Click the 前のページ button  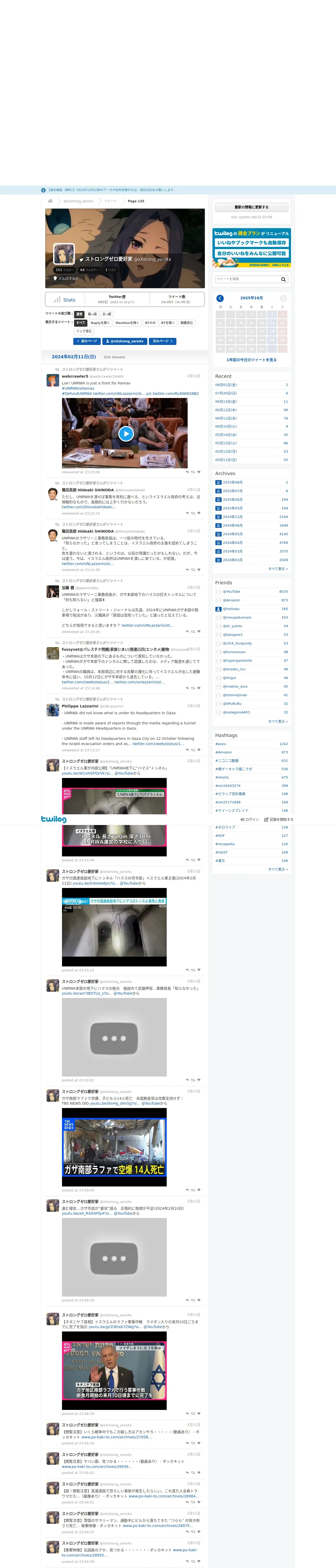(x=87, y=342)
